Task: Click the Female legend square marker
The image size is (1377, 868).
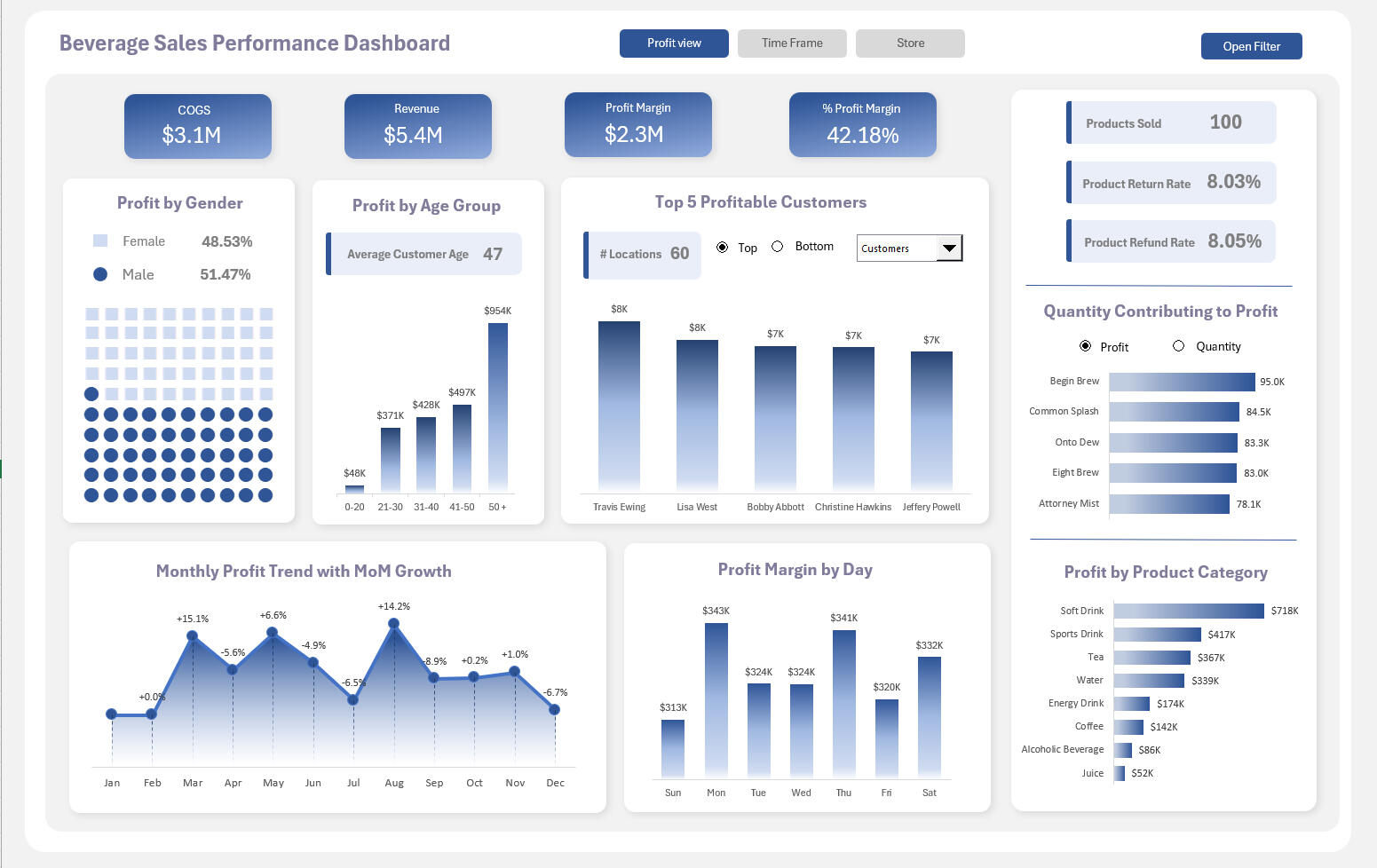Action: (x=100, y=241)
